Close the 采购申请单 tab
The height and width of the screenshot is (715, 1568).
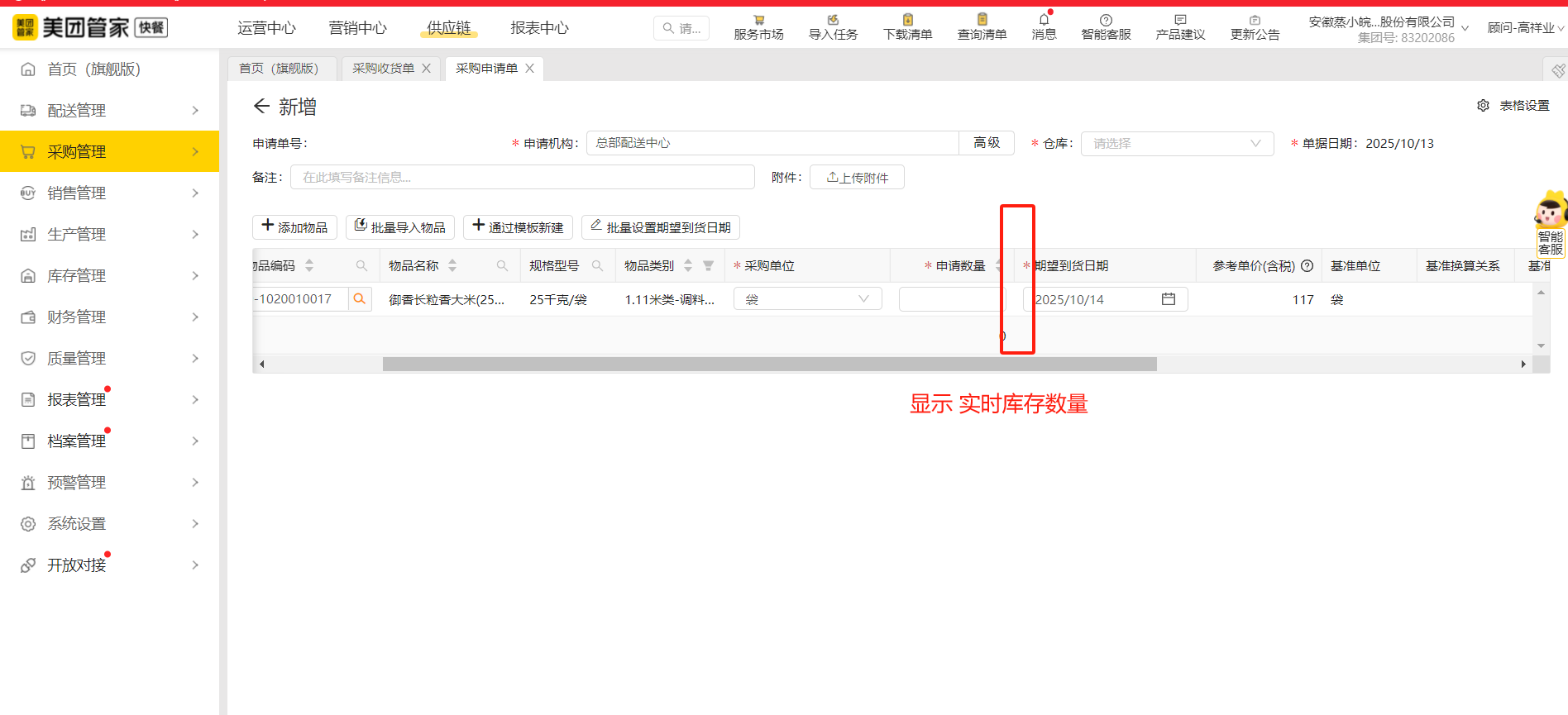pyautogui.click(x=529, y=69)
